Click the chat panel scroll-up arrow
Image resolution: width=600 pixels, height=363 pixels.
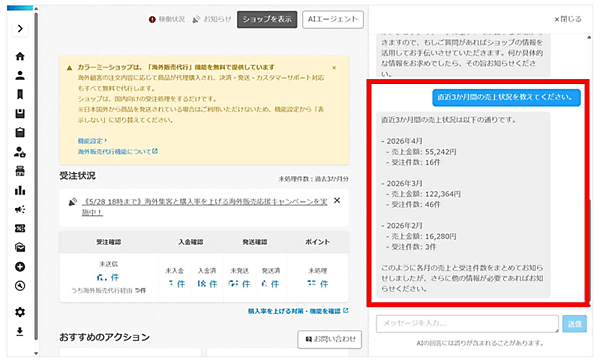pos(589,37)
